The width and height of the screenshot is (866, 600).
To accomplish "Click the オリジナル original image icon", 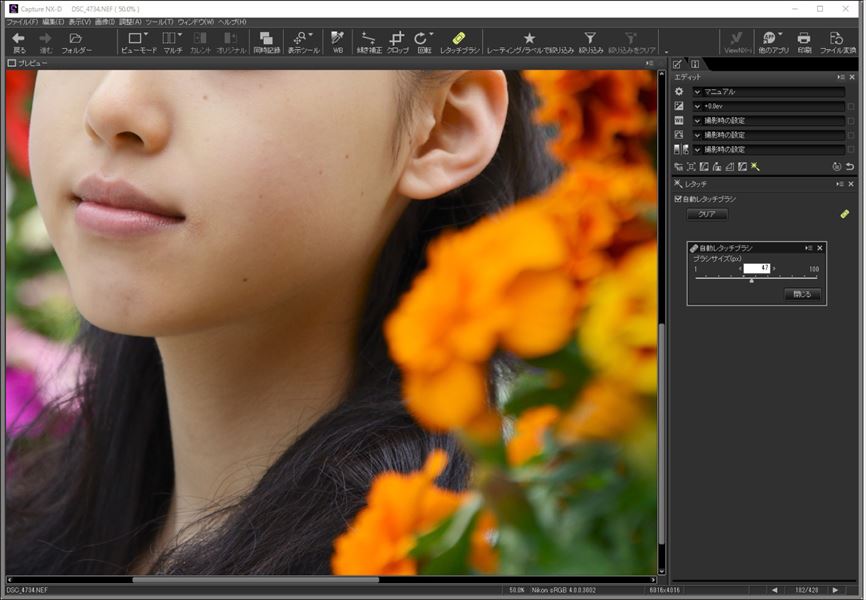I will click(x=230, y=38).
